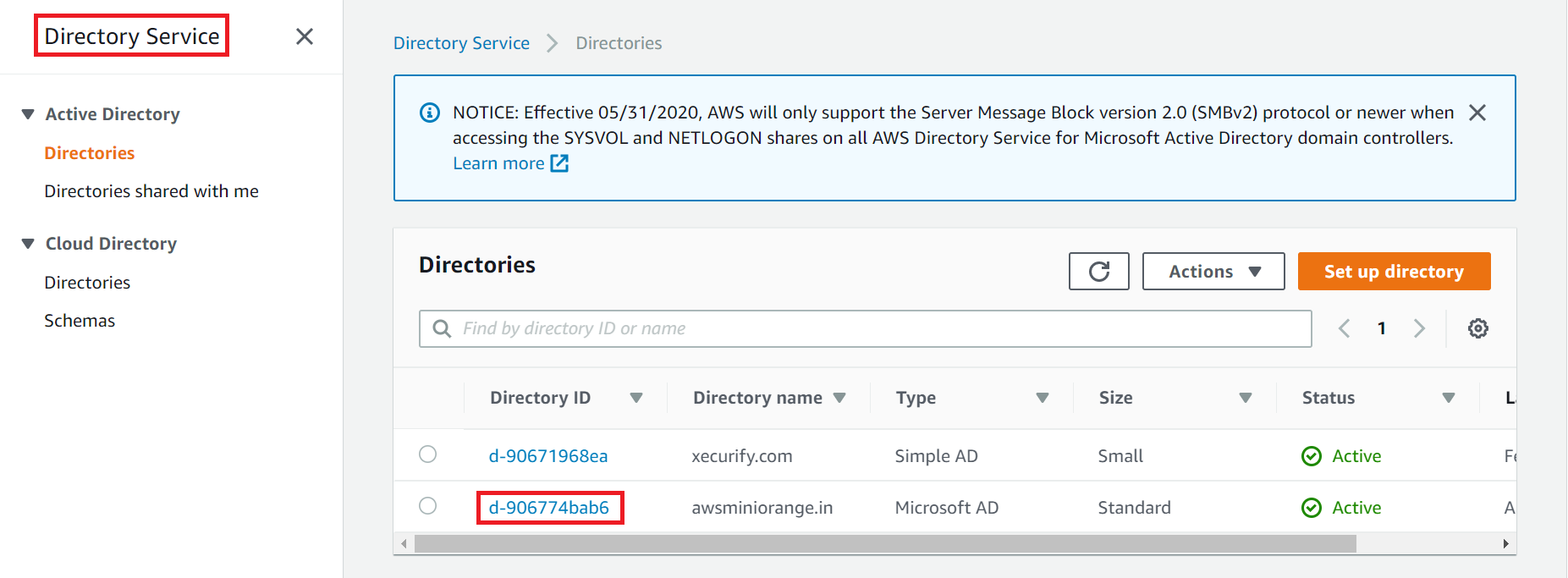Dismiss the SMBv2 notice banner
Image resolution: width=1568 pixels, height=578 pixels.
coord(1477,113)
